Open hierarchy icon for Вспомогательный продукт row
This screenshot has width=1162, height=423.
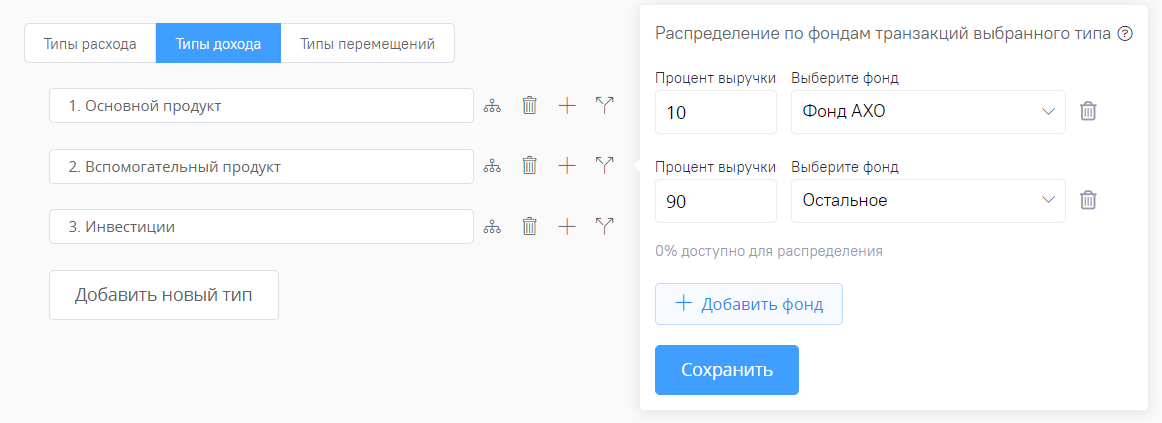coord(492,167)
